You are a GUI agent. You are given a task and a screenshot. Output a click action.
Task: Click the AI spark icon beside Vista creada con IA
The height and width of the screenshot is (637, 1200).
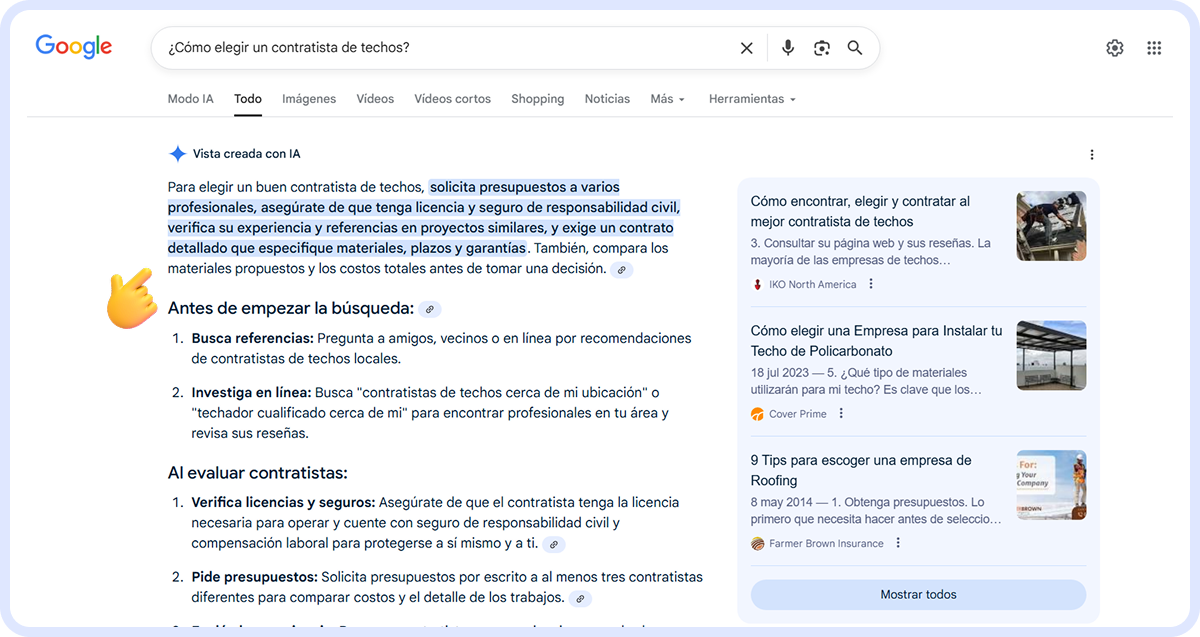(177, 153)
